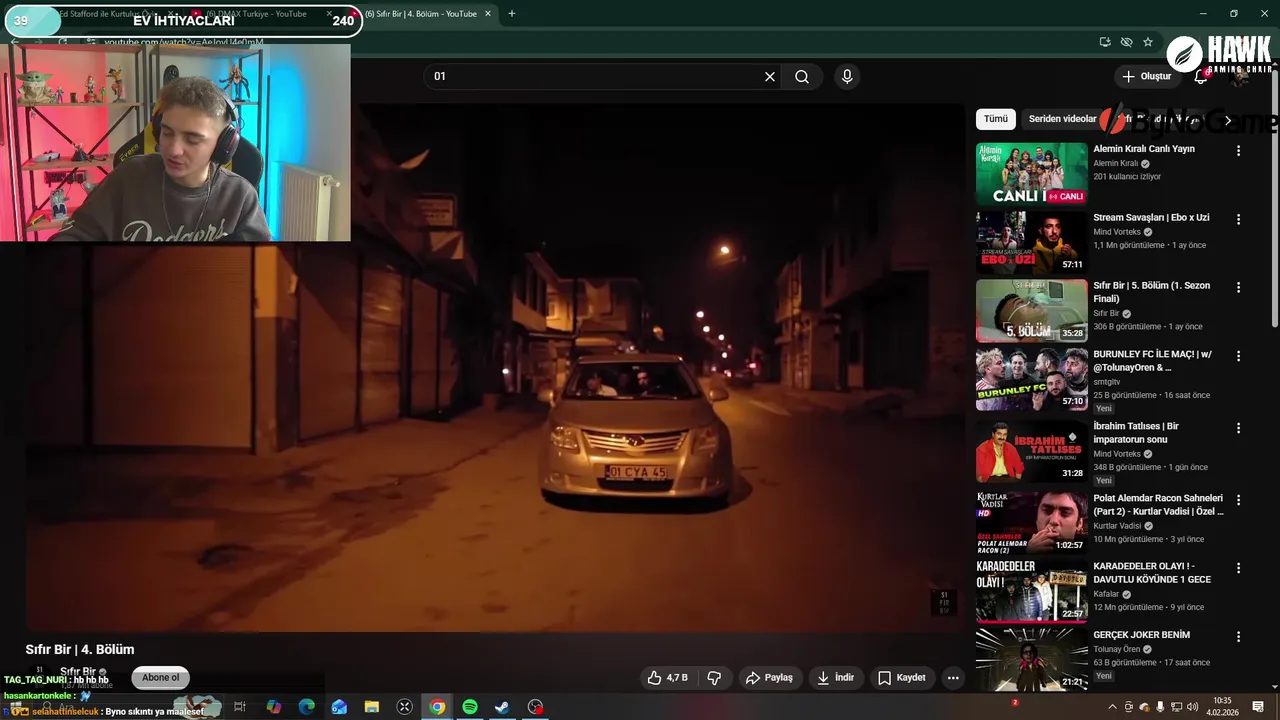1280x720 pixels.
Task: Open Microsoft Edge from taskbar
Action: (307, 707)
